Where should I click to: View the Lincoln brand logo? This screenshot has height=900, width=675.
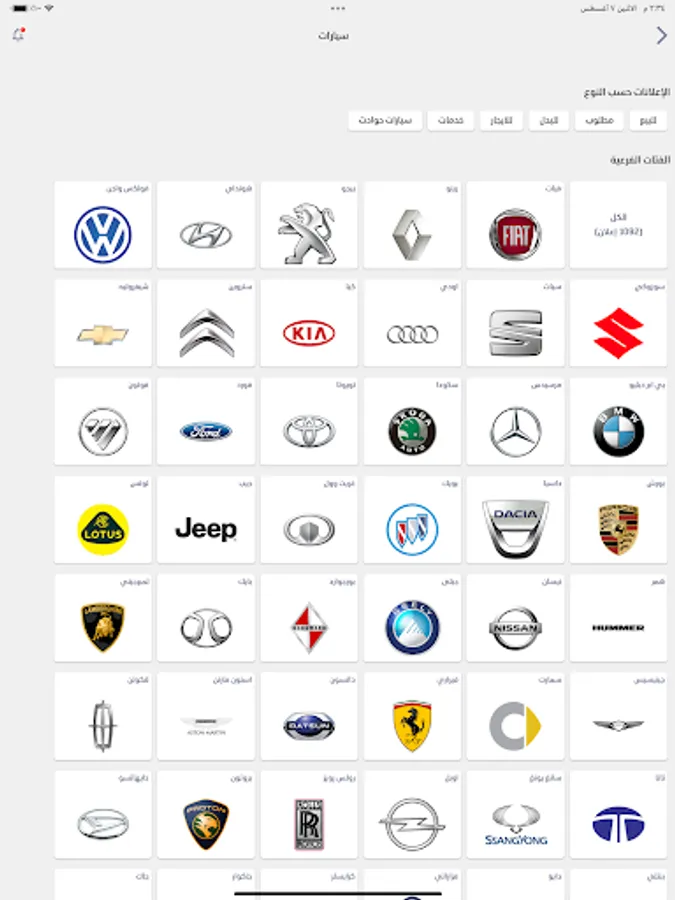pyautogui.click(x=103, y=726)
